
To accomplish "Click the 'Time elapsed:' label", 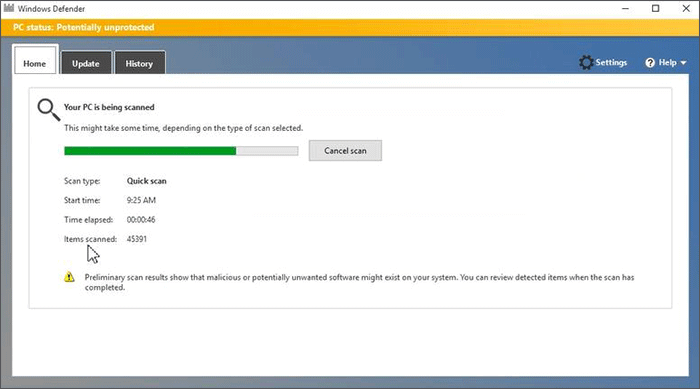I will pyautogui.click(x=88, y=219).
